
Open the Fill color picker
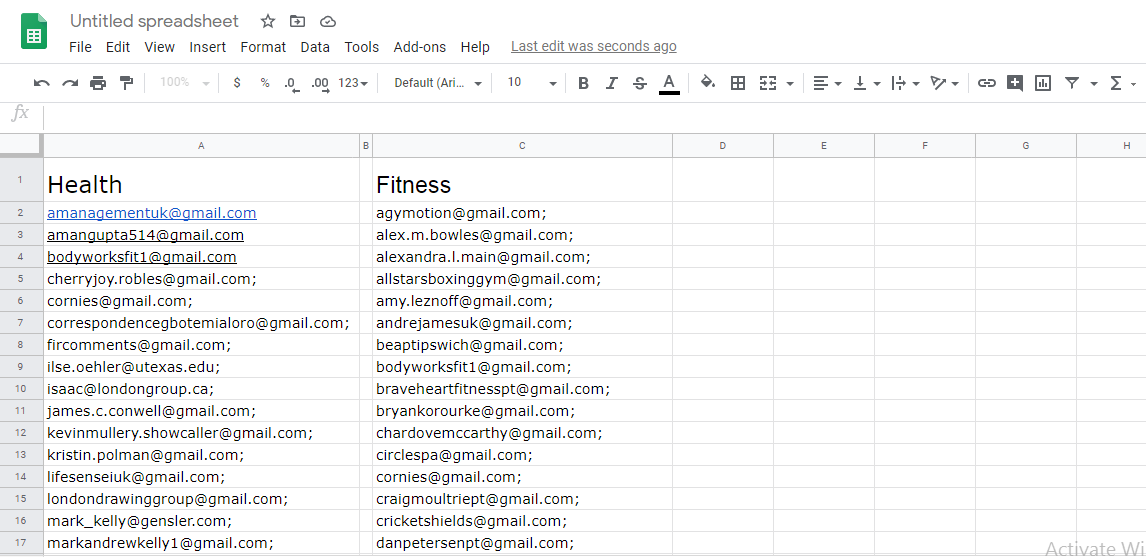[x=708, y=83]
